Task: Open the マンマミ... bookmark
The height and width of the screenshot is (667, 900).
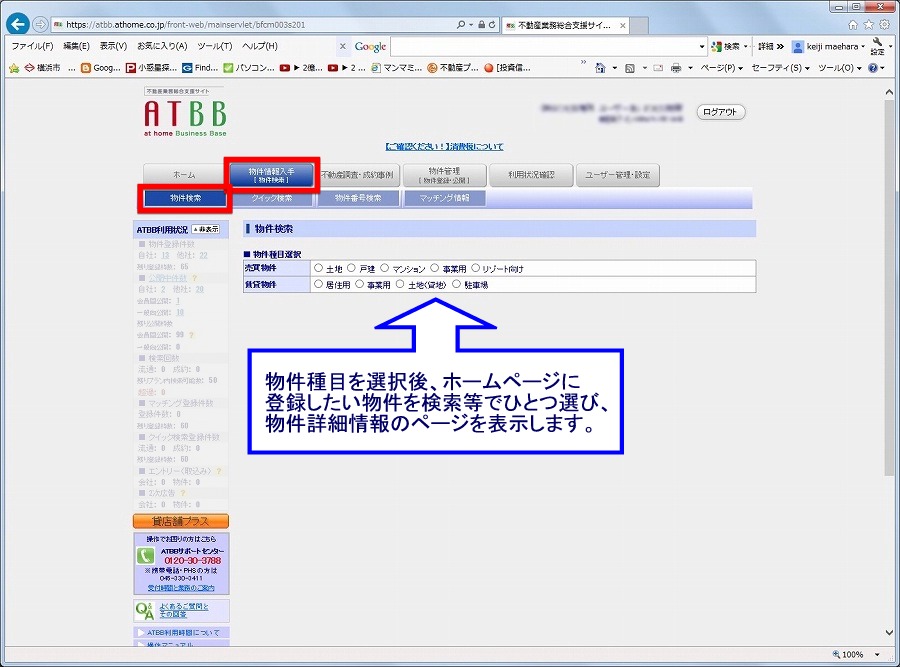Action: pos(396,68)
